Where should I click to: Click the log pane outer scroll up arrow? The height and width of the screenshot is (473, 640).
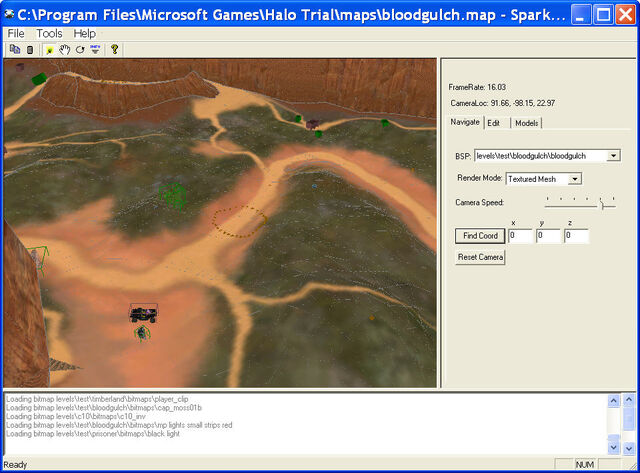(x=629, y=400)
